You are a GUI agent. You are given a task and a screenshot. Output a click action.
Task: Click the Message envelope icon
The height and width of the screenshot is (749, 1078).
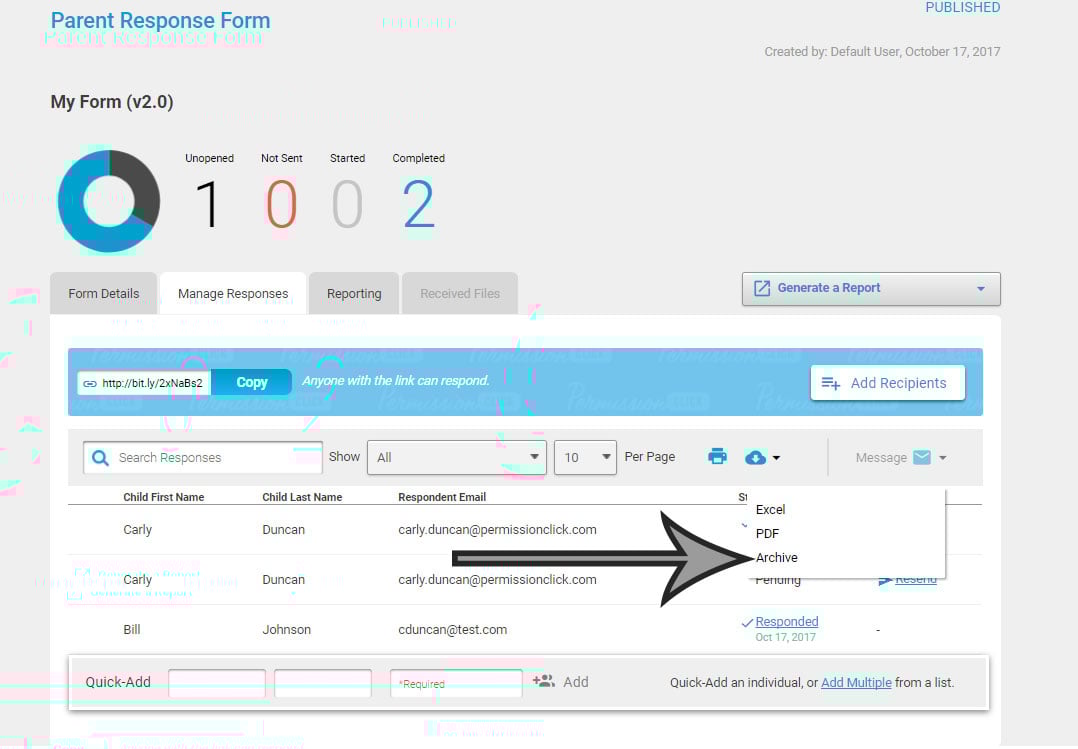point(921,457)
